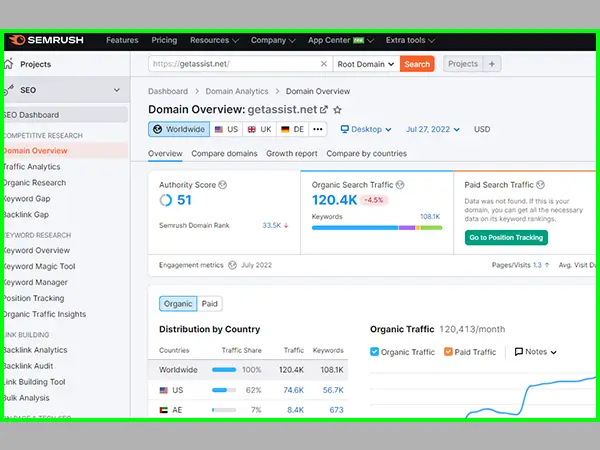This screenshot has width=600, height=450.
Task: Click the Semrush logo
Action: pyautogui.click(x=46, y=40)
